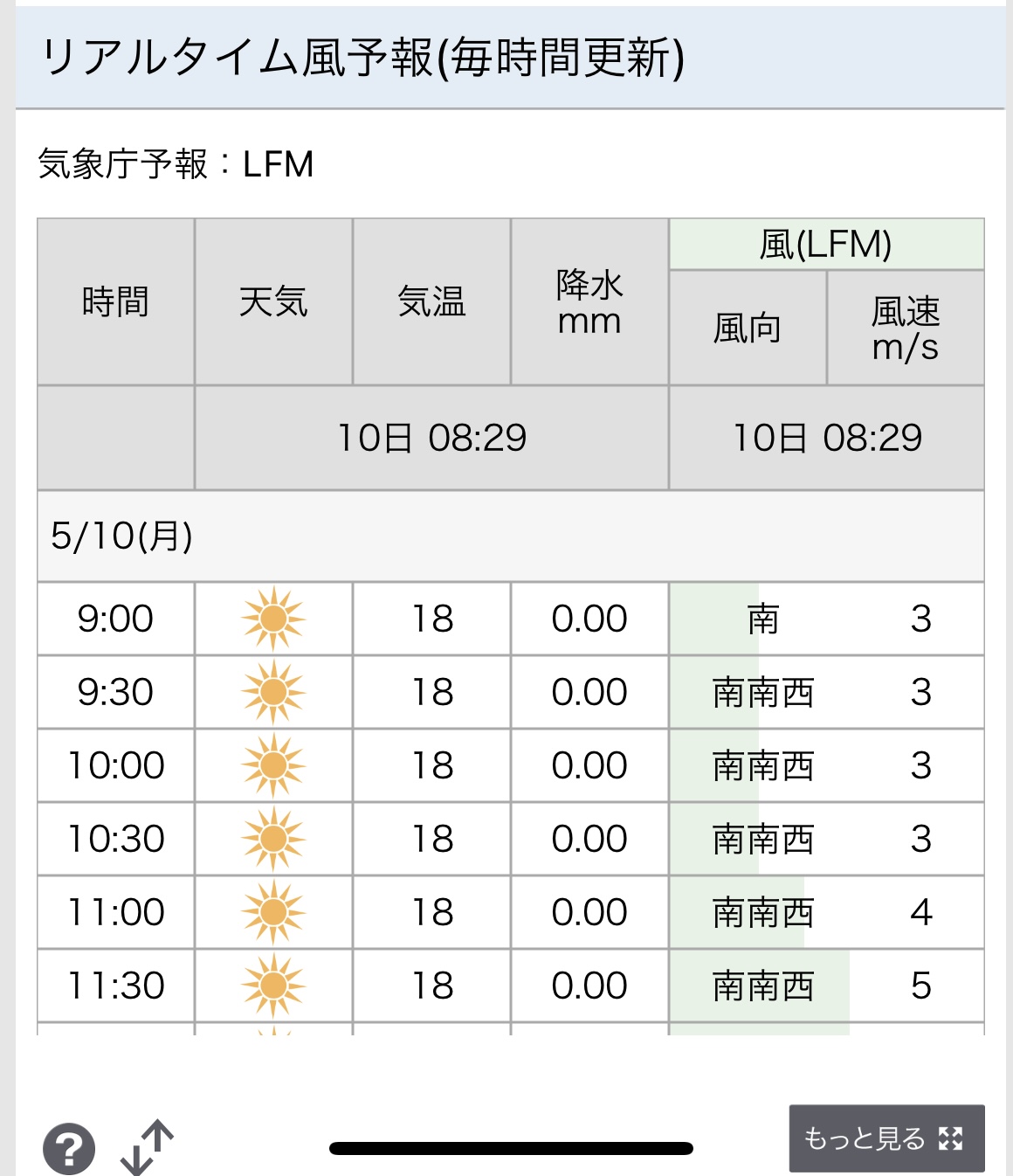Click the 11:00 time cell
This screenshot has width=1013, height=1176.
[x=115, y=912]
